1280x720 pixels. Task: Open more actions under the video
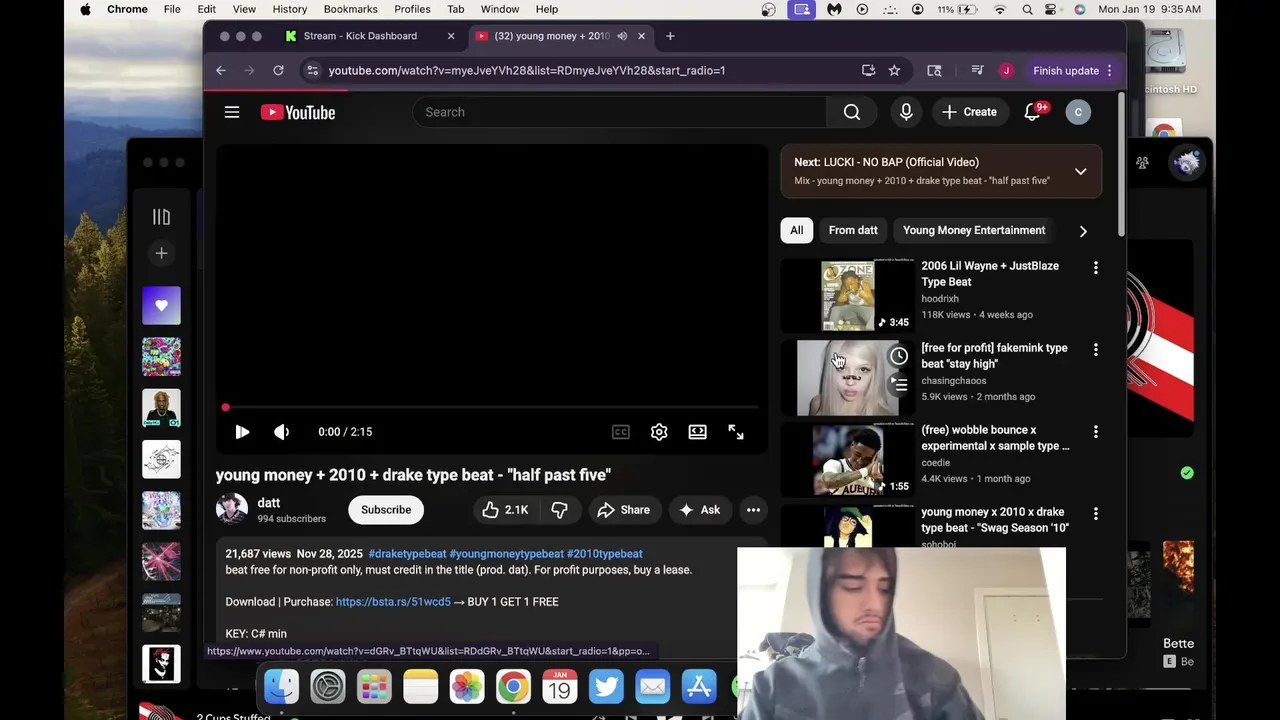click(x=753, y=510)
